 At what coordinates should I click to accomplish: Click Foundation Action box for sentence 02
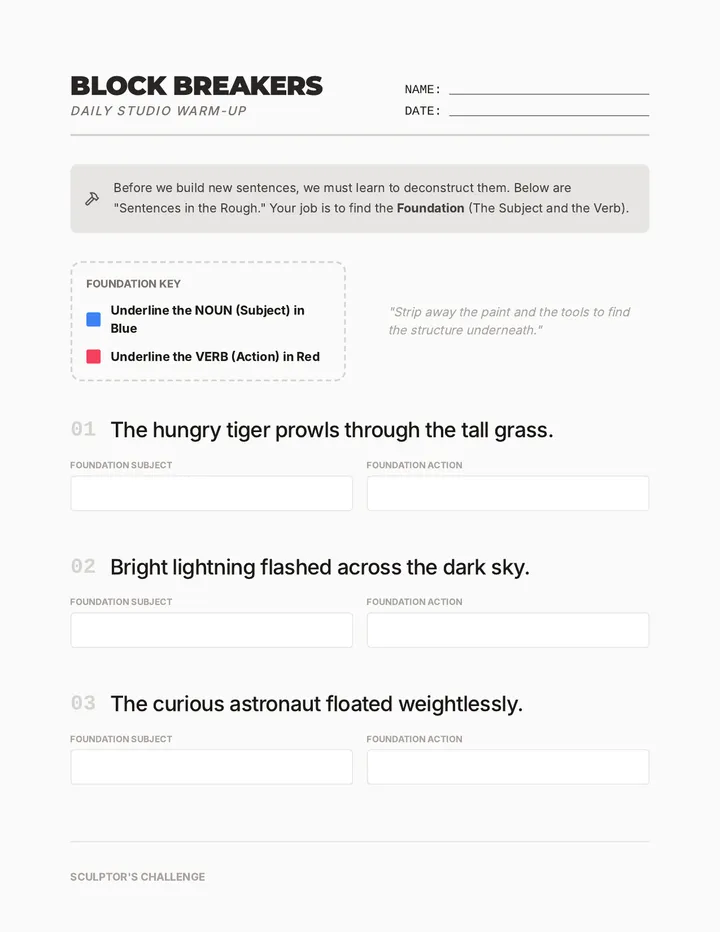pyautogui.click(x=508, y=630)
